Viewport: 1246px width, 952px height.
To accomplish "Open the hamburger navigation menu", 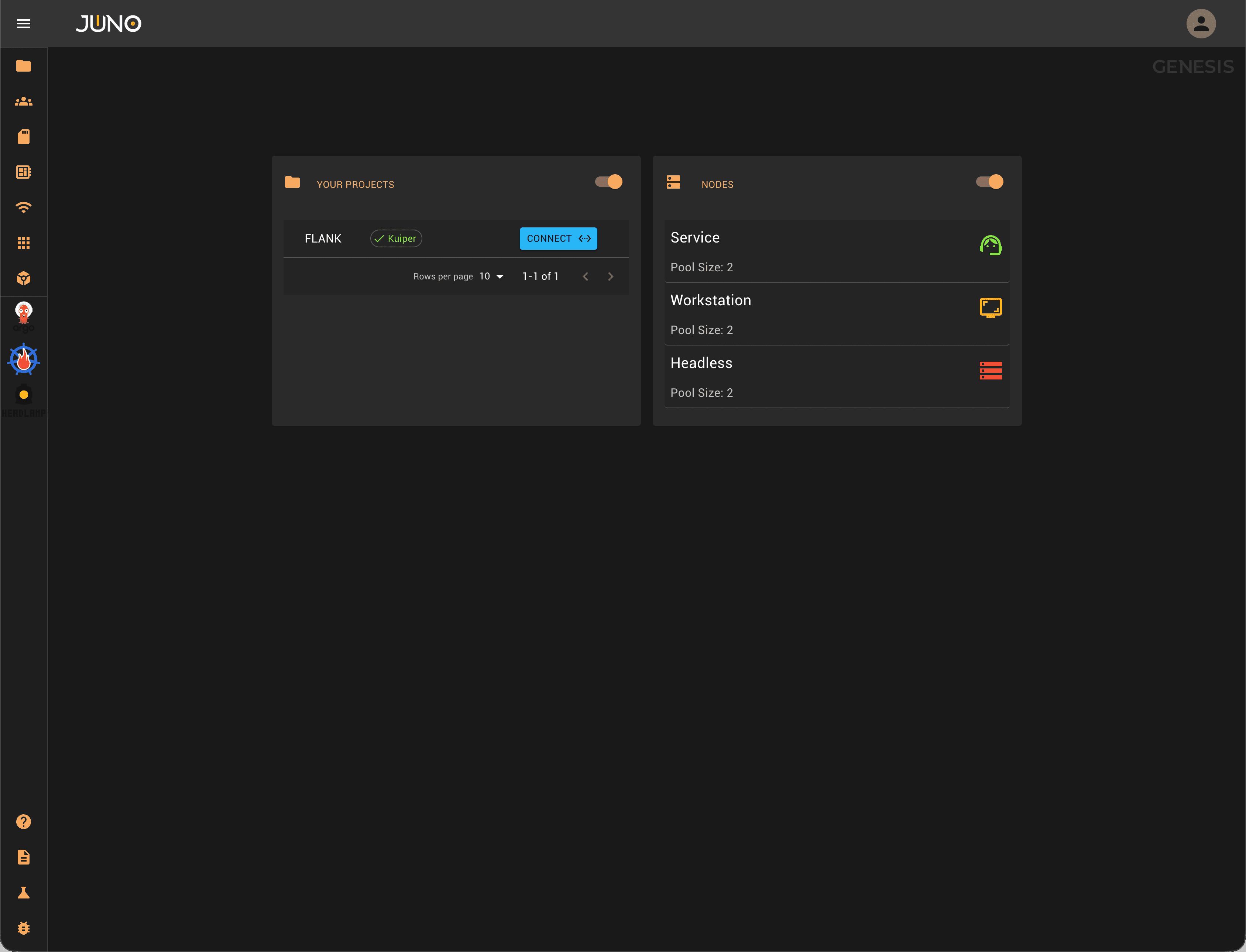I will click(23, 24).
